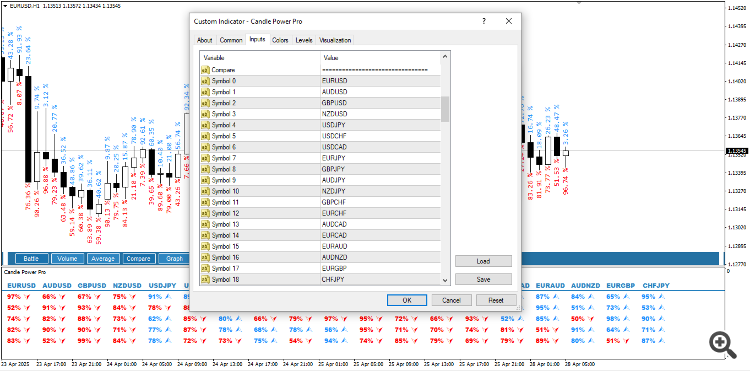750x371 pixels.
Task: Select the AUDUSD value cell
Action: (x=380, y=91)
